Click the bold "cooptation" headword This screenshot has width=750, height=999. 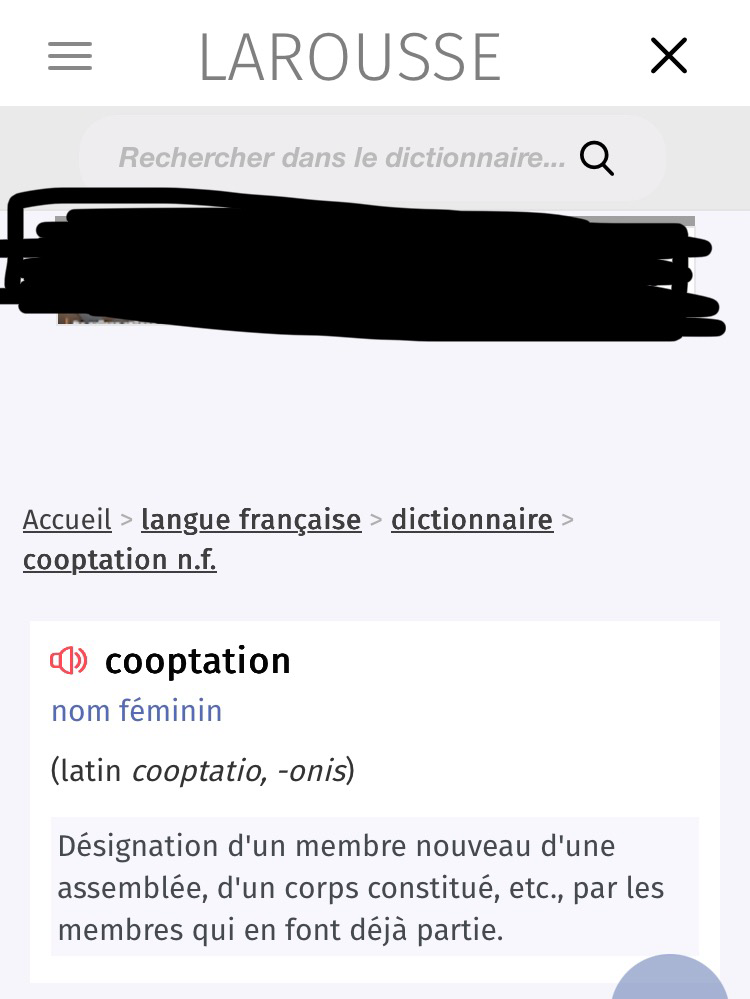198,661
